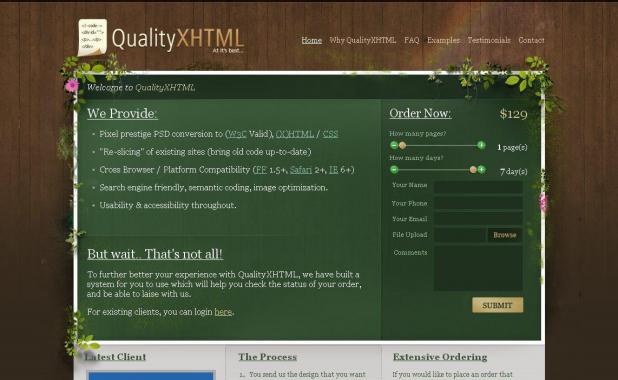The height and width of the screenshot is (380, 618).
Task: Click the '7 day(s)' value
Action: click(x=514, y=171)
